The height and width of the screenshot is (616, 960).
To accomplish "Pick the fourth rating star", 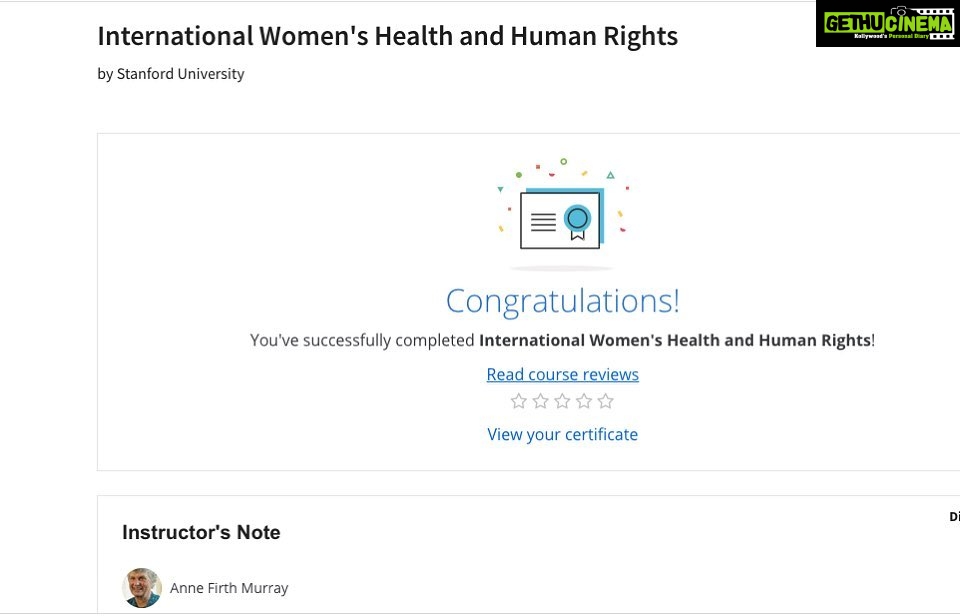I will click(x=584, y=402).
